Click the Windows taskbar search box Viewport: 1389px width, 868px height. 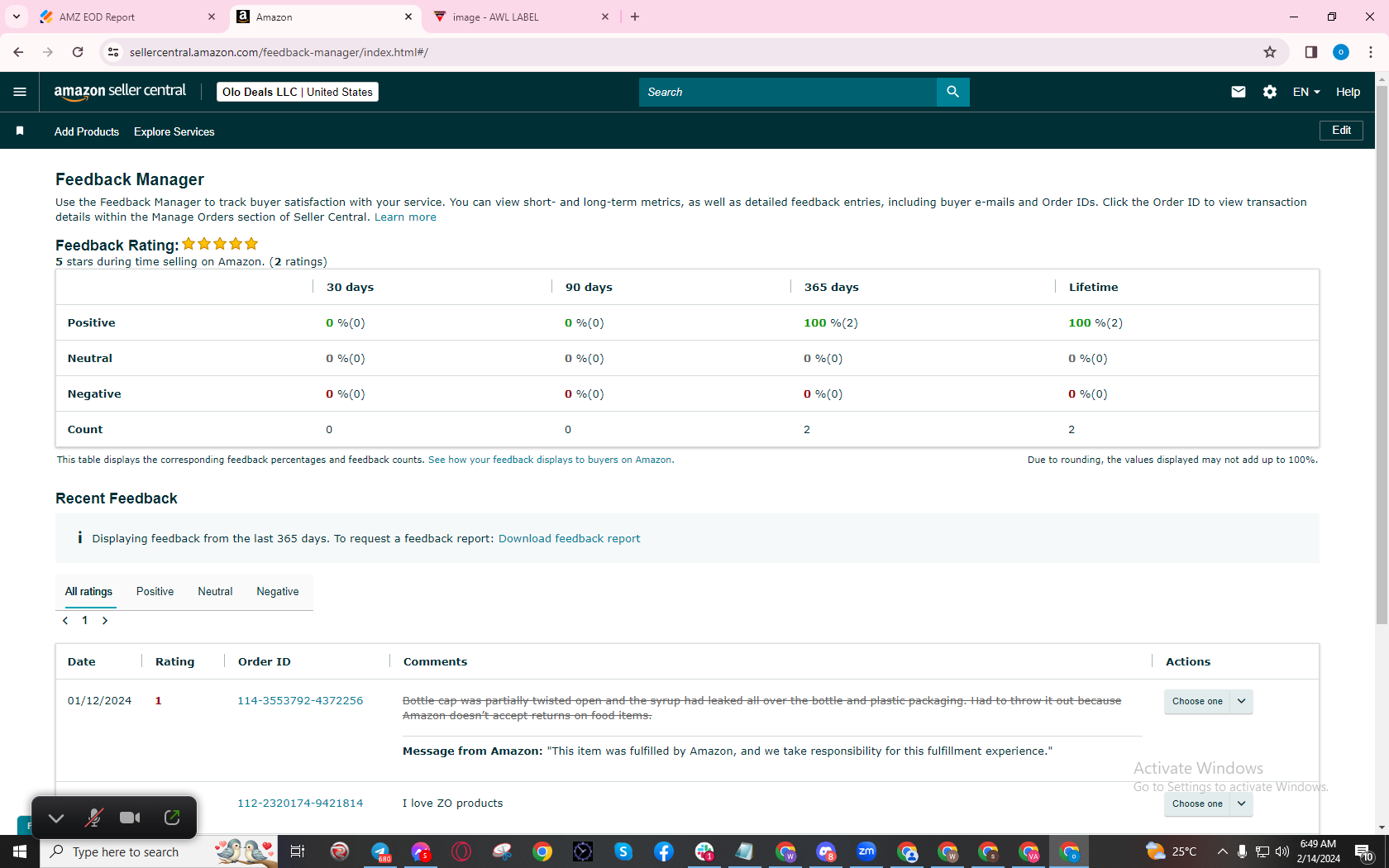coord(157,851)
